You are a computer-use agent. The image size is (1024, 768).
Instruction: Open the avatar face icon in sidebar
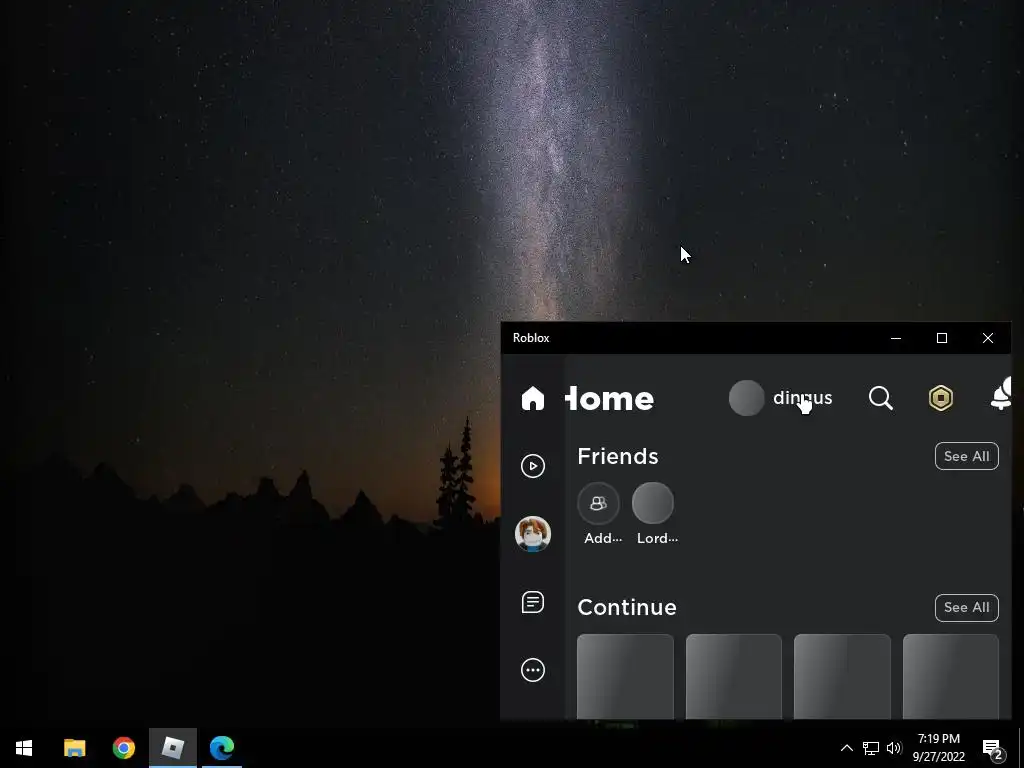(533, 534)
